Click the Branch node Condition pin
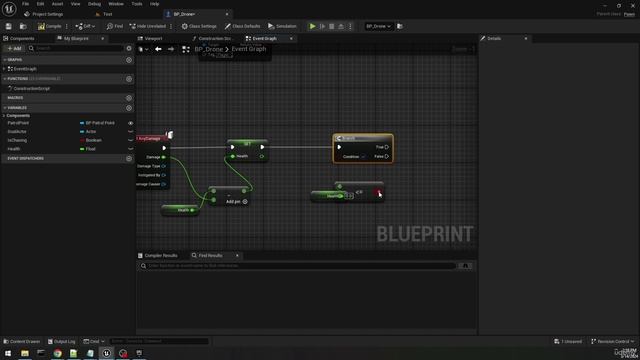 point(363,157)
